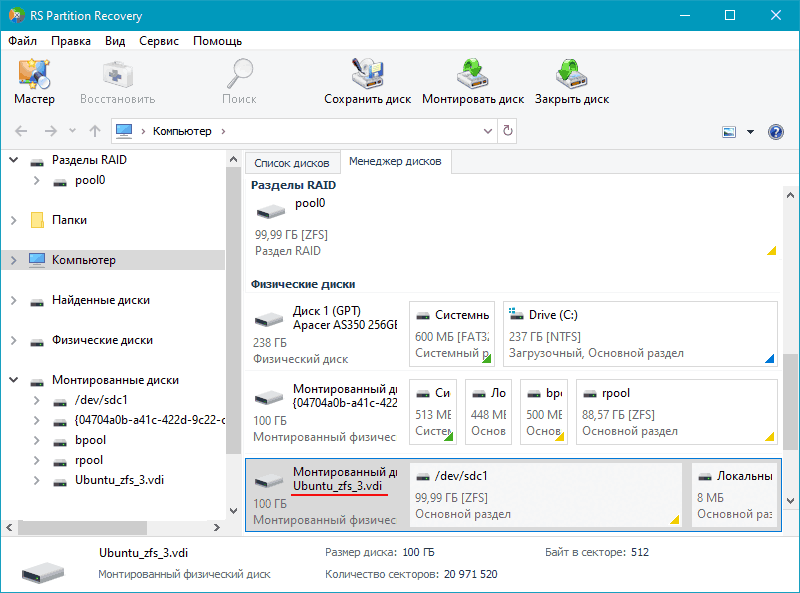This screenshot has height=593, width=800.
Task: Select Компьютер in the left tree
Action: point(84,260)
